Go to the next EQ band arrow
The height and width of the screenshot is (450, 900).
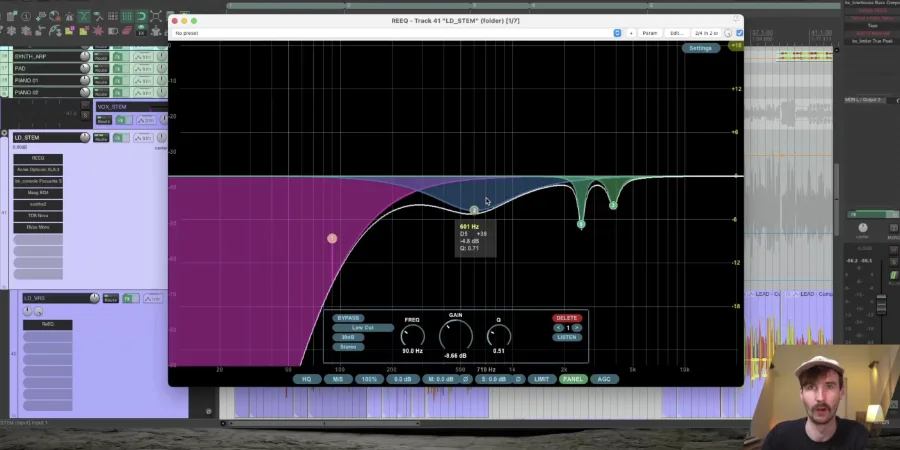pos(576,328)
